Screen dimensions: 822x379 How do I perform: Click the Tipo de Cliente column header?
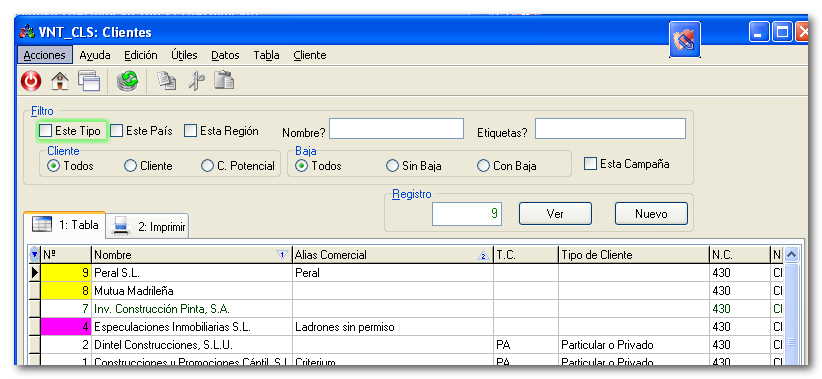(x=634, y=255)
